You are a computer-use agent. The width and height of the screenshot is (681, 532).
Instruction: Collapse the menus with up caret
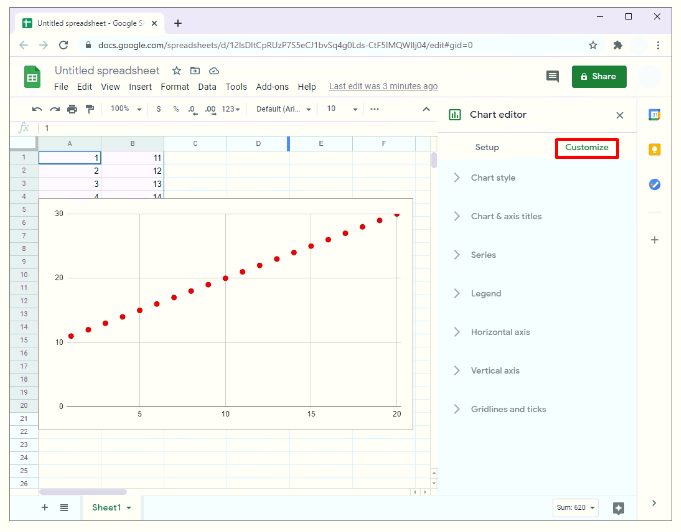coord(426,109)
